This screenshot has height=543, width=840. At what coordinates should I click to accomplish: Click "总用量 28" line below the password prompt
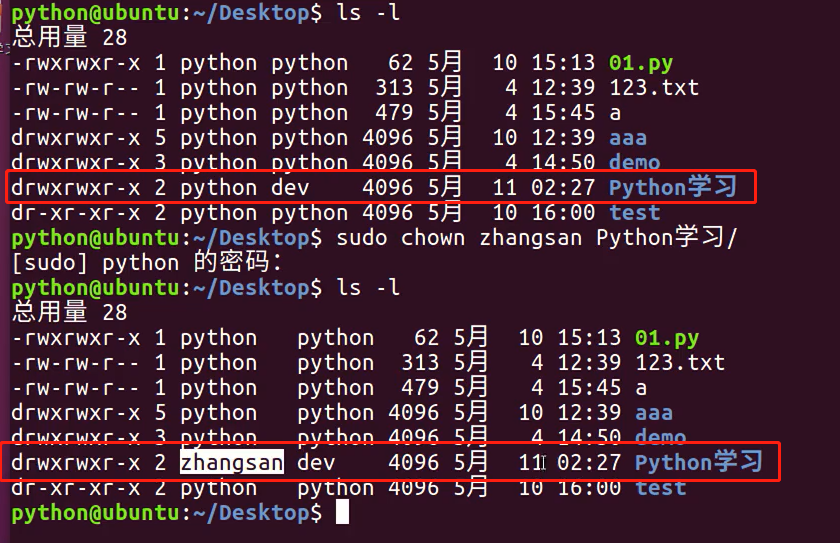coord(70,312)
